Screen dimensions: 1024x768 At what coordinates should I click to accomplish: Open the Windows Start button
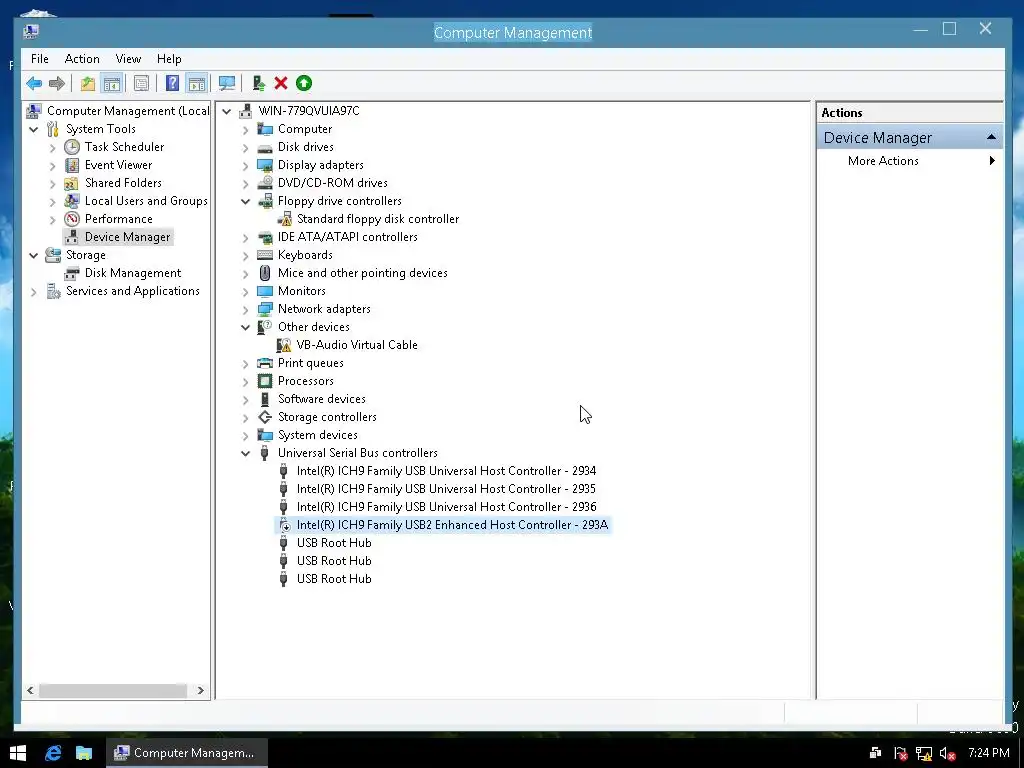click(18, 753)
